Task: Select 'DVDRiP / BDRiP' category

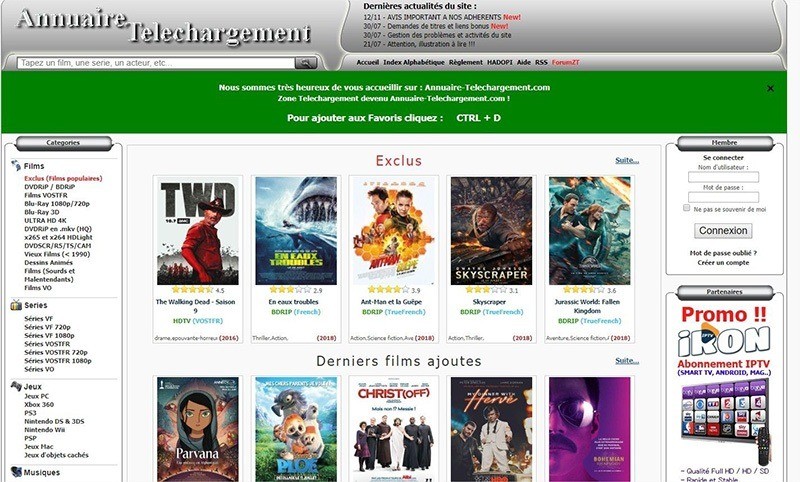Action: coord(49,187)
